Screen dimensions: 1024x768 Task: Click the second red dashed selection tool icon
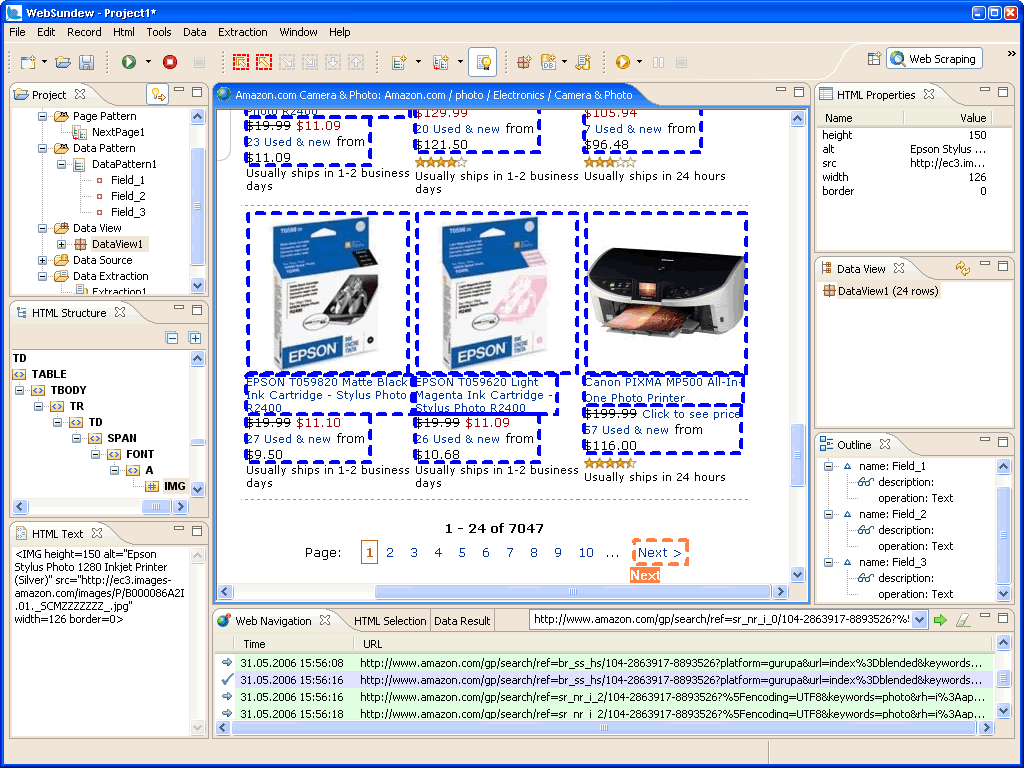click(263, 62)
